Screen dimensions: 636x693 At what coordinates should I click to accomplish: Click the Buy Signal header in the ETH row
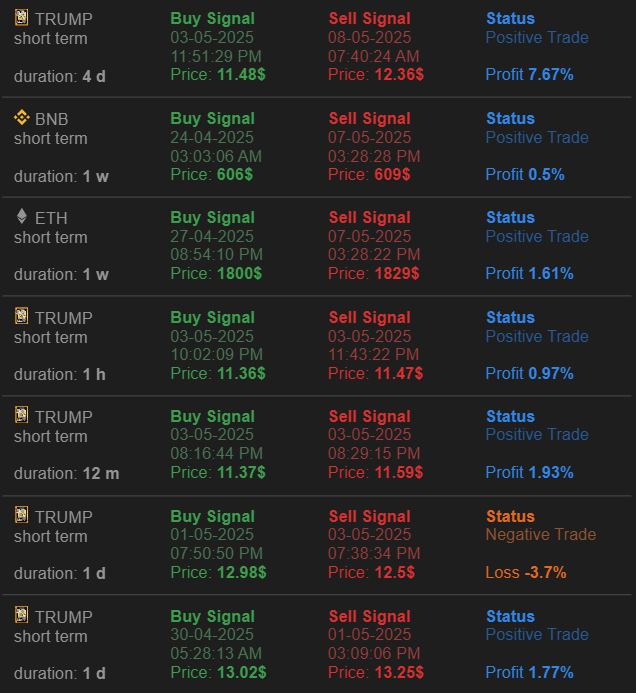pos(213,217)
